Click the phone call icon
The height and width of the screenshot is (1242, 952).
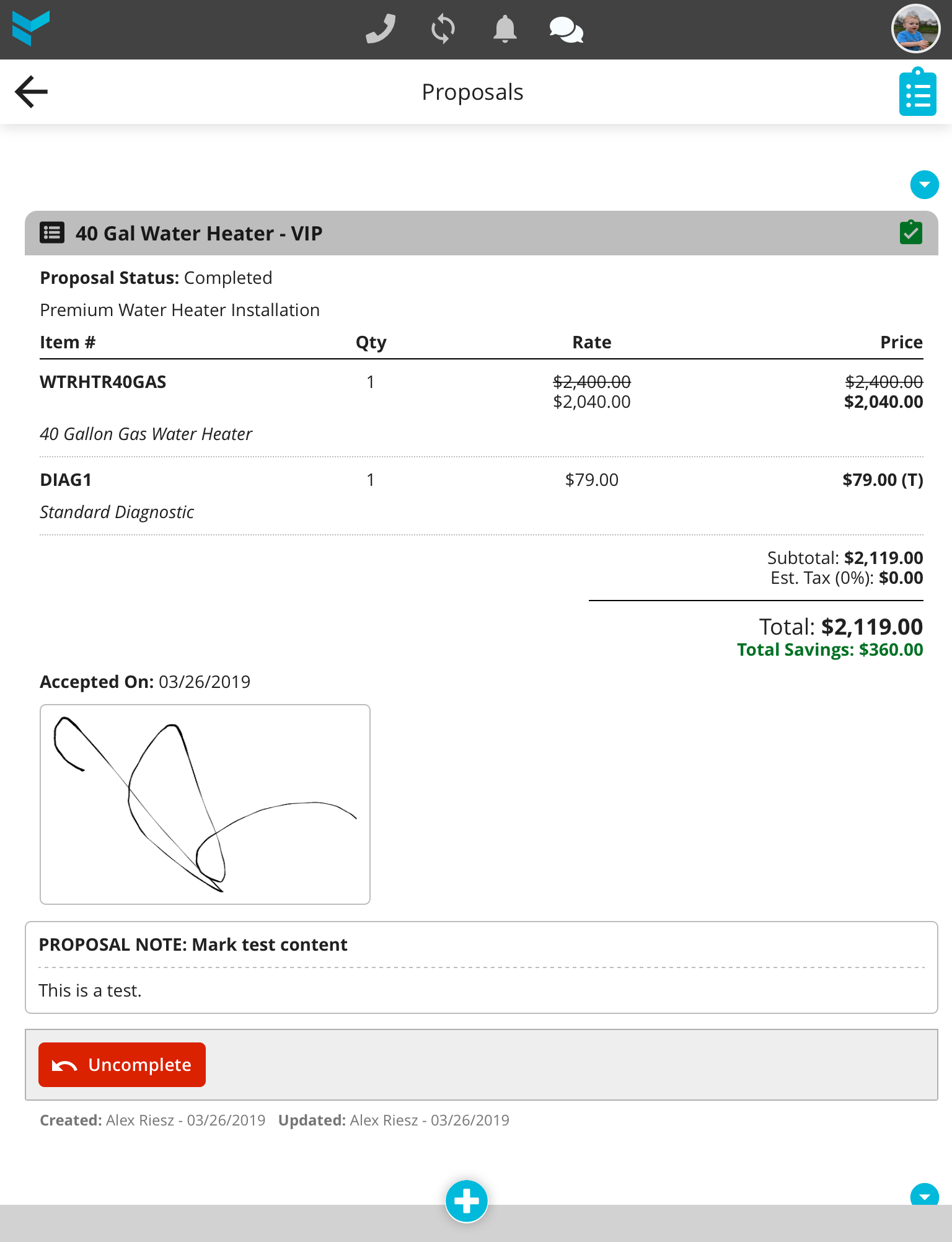(x=380, y=29)
